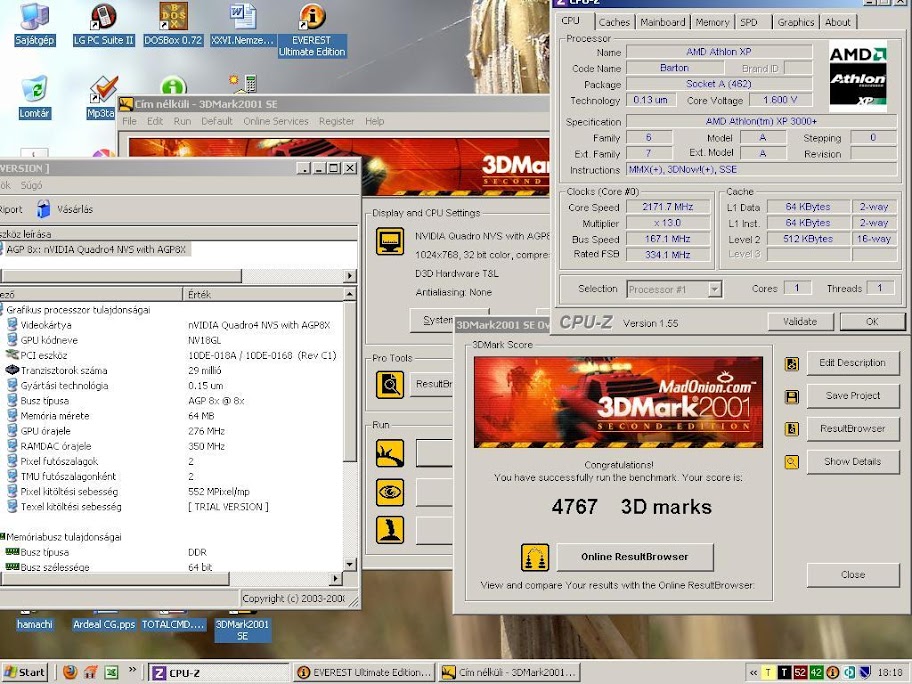
Task: Click the ResultBrowser magnifier icon in Pro Tools
Action: click(x=390, y=384)
